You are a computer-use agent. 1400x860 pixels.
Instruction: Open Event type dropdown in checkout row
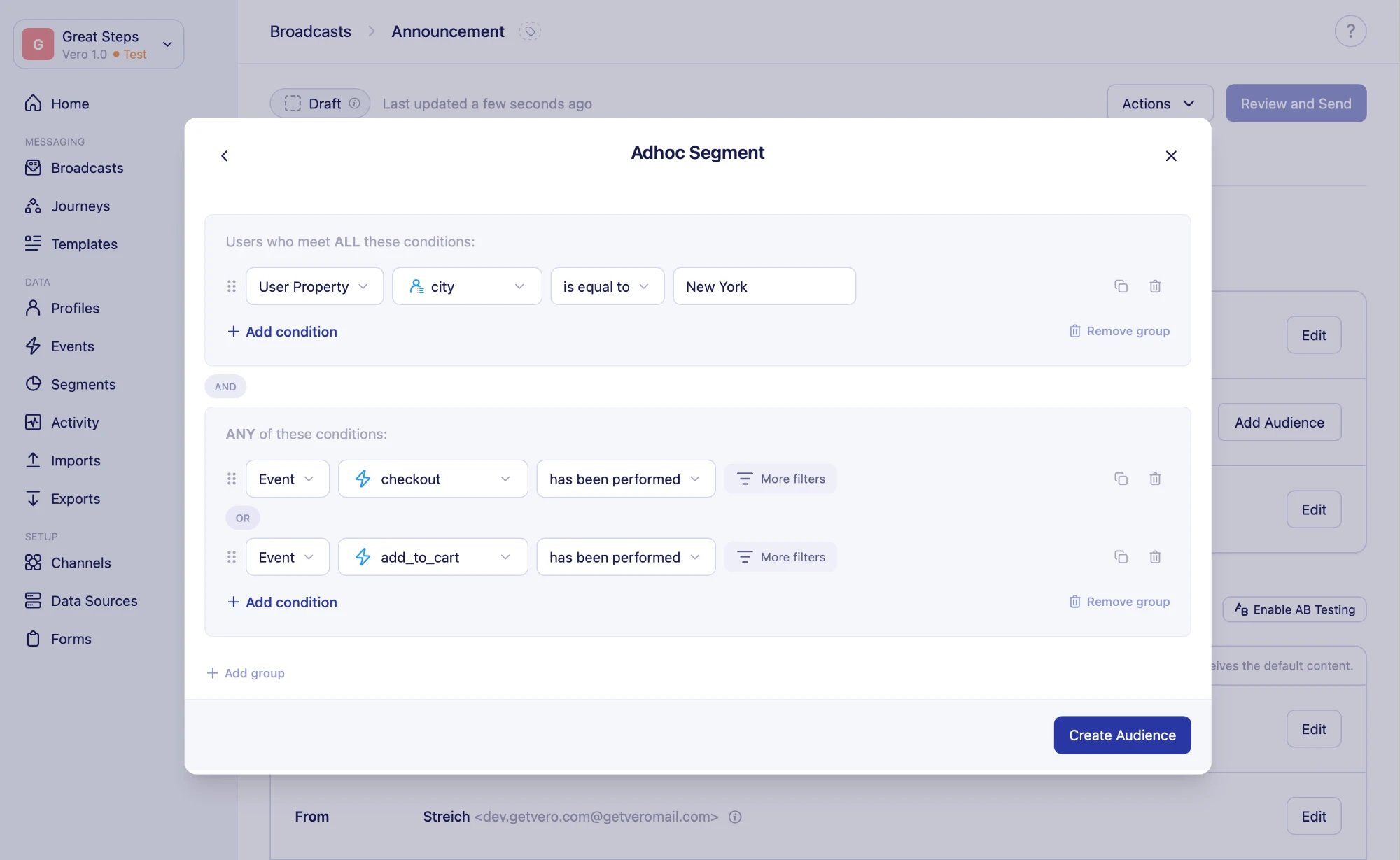[287, 479]
